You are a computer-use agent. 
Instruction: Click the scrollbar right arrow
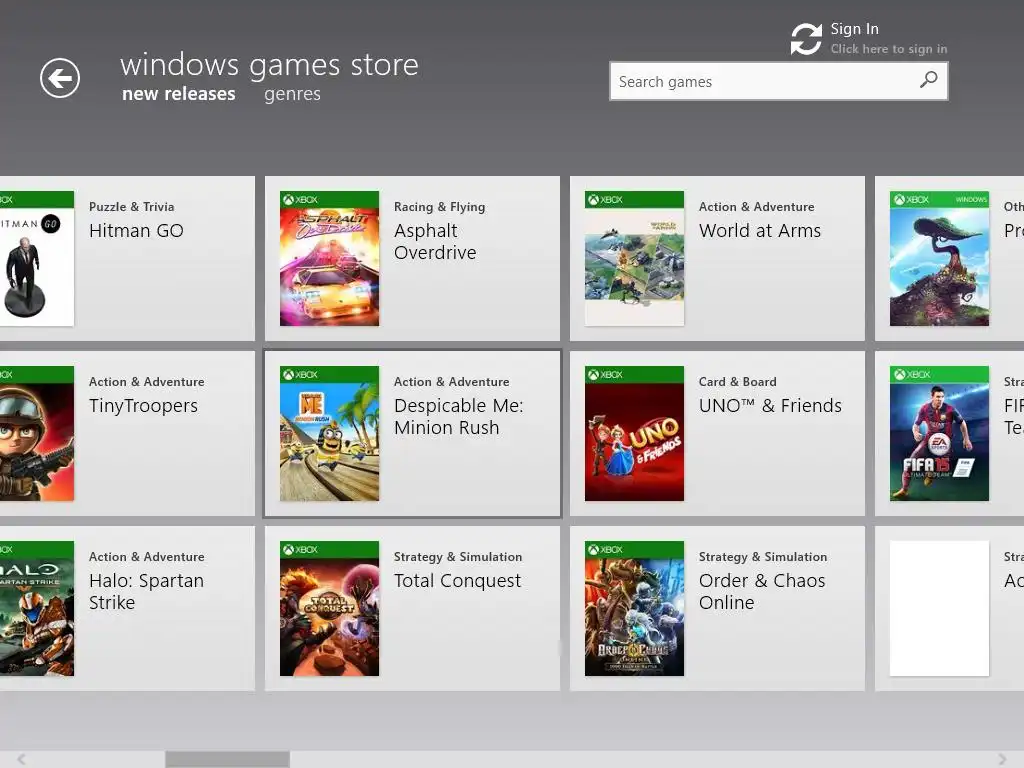click(x=1002, y=759)
